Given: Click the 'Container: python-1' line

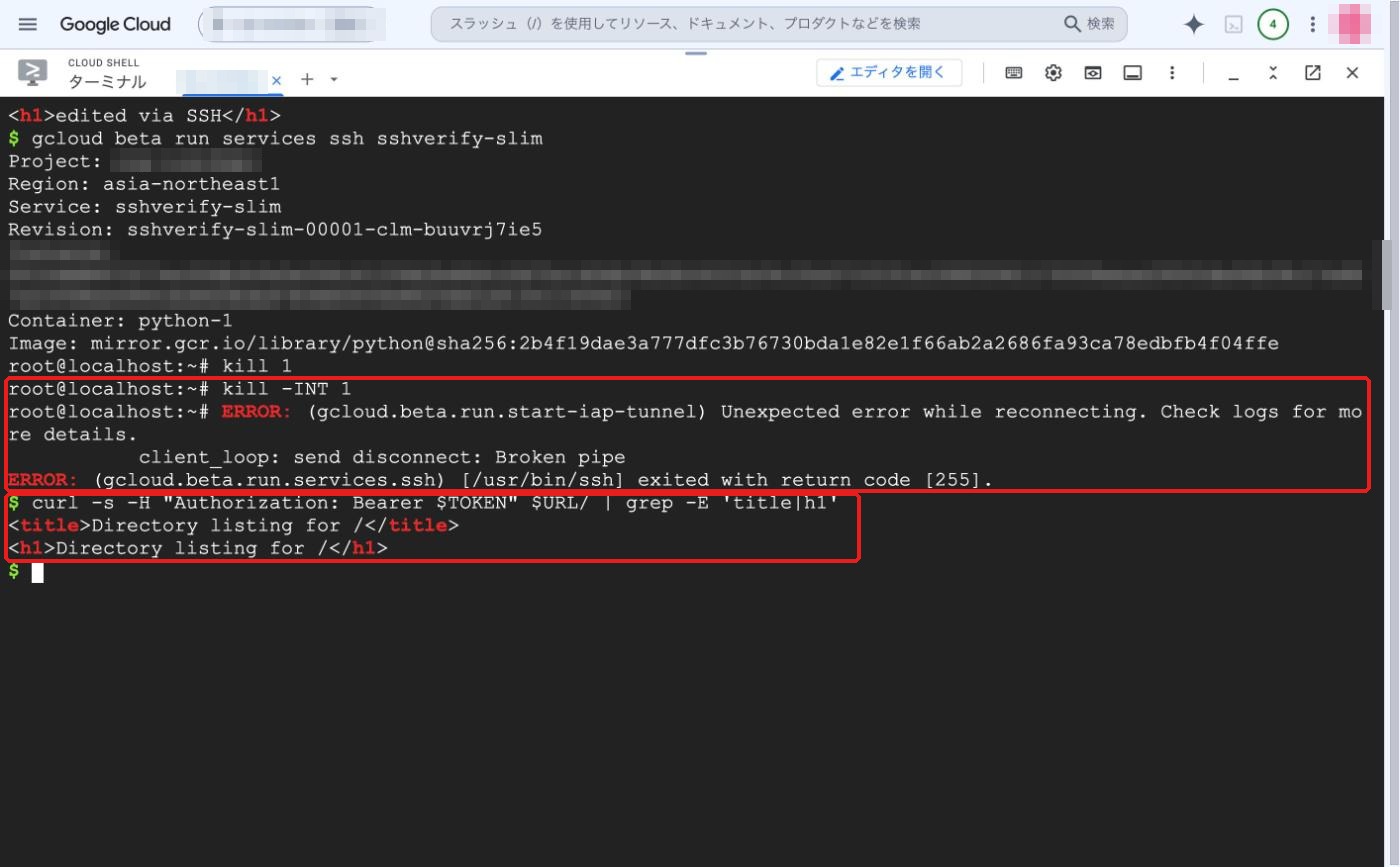Looking at the screenshot, I should tap(120, 321).
